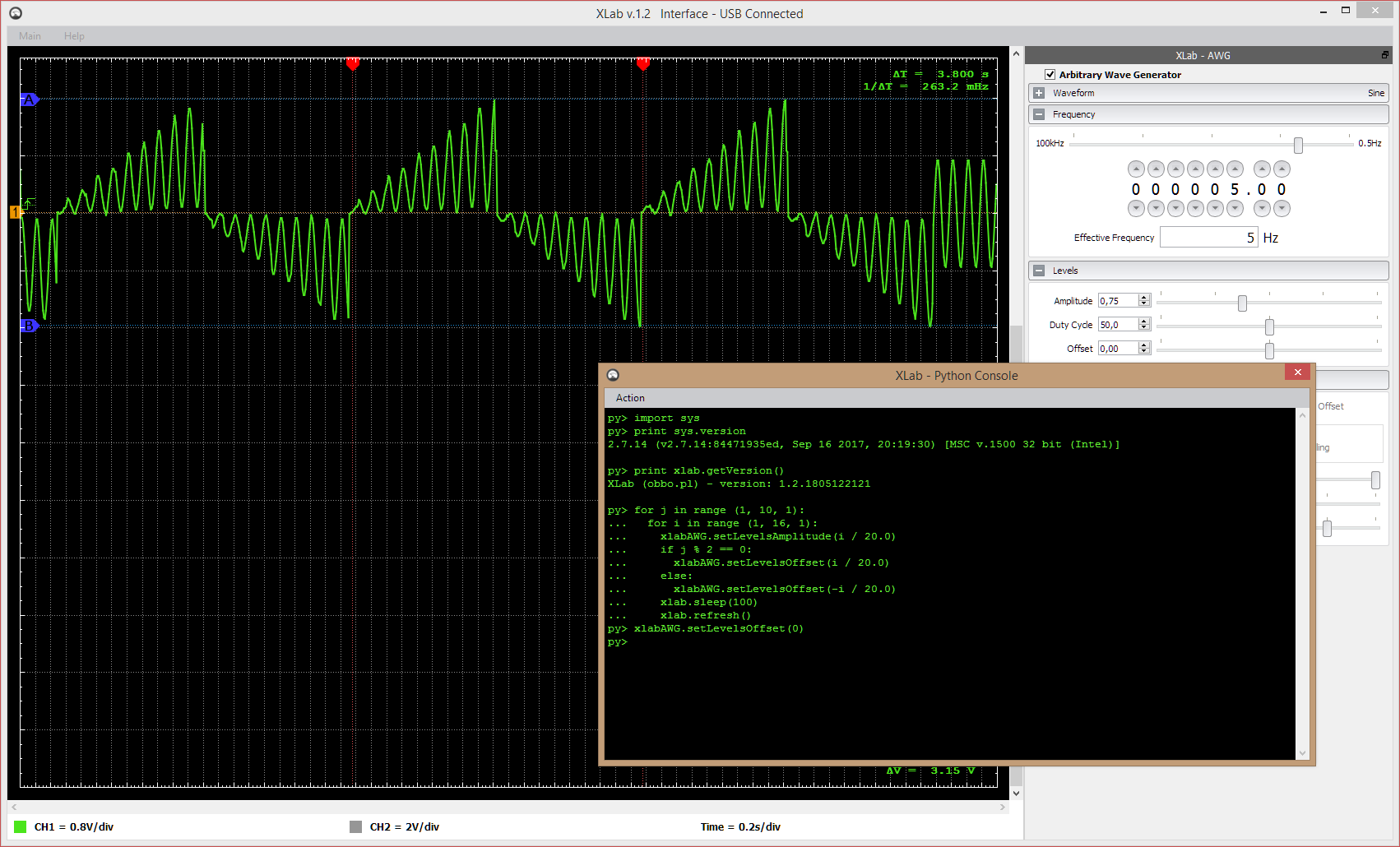
Task: Toggle the Arbitrary Wave Generator checkbox
Action: (1050, 74)
